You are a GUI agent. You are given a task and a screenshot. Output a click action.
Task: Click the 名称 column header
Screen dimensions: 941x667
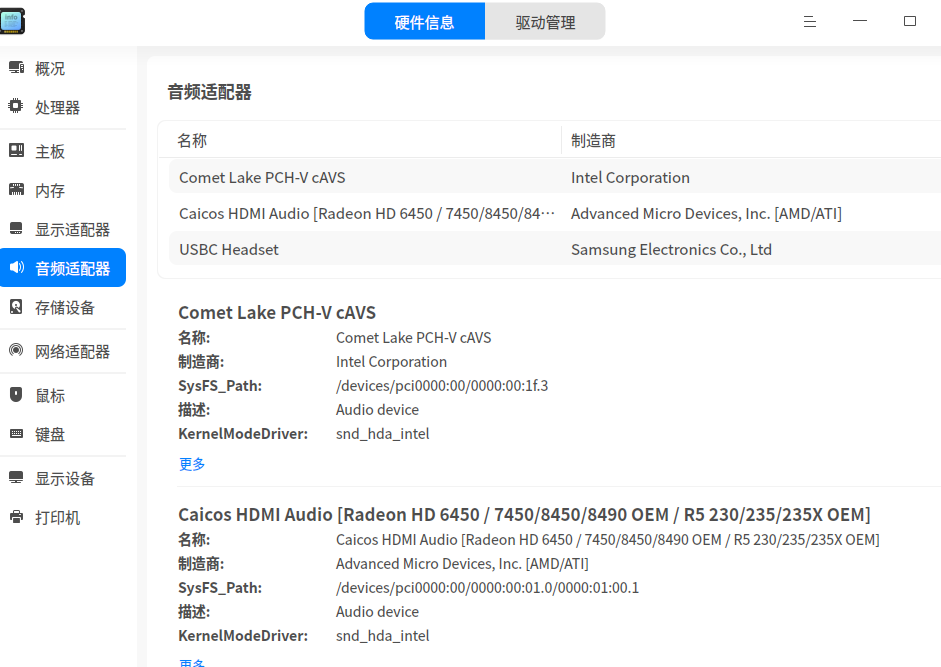click(x=192, y=140)
